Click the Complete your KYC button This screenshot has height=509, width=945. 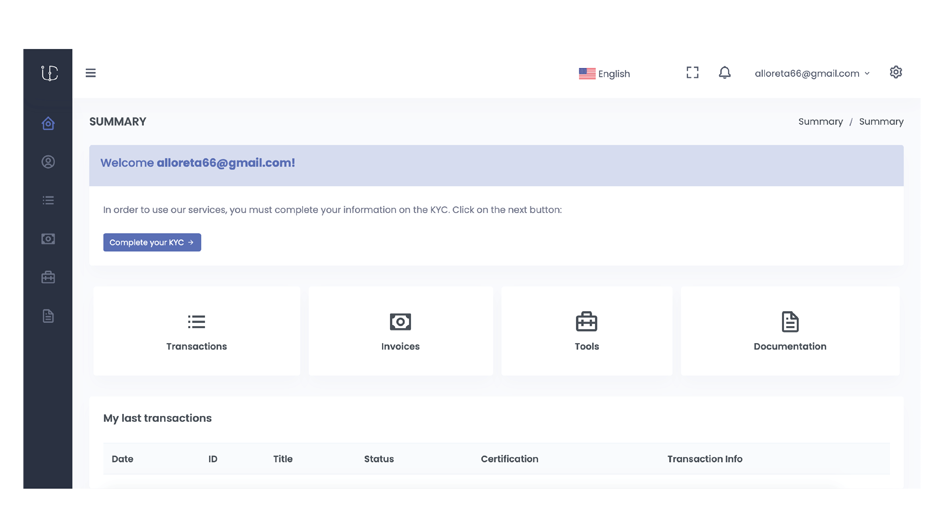[x=152, y=242]
